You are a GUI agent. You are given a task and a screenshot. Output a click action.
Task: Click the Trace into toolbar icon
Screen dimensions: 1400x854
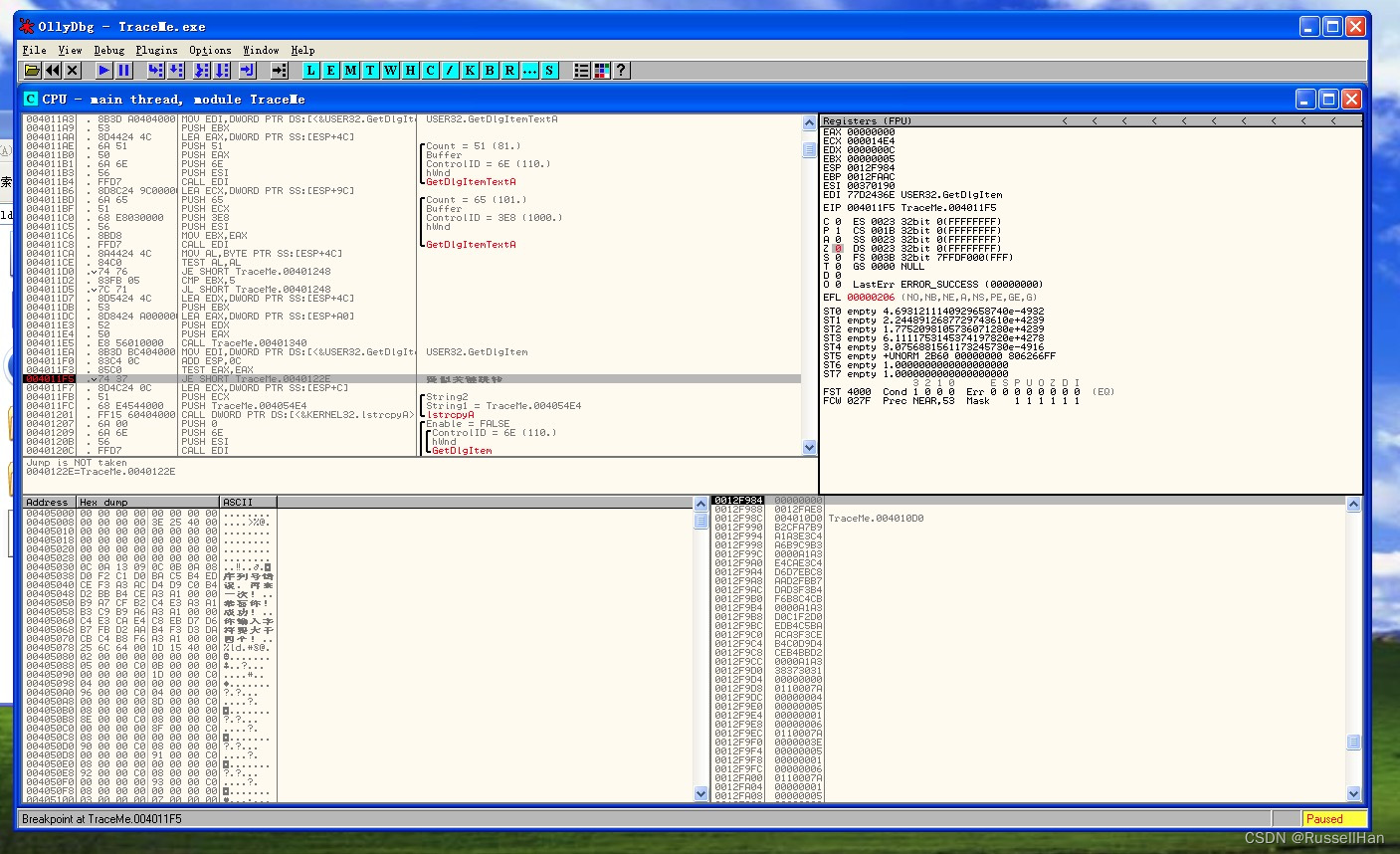(201, 71)
